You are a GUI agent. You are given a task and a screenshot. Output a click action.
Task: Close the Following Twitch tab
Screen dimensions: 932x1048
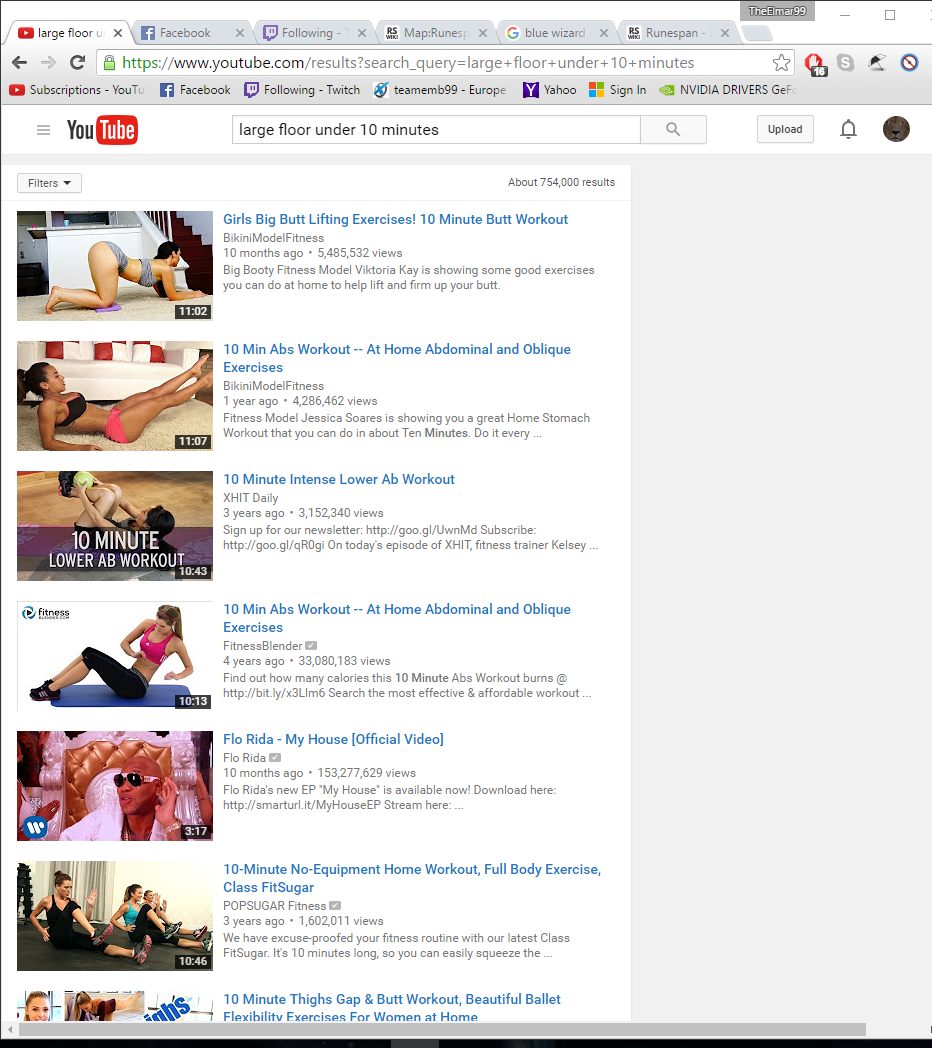(362, 33)
